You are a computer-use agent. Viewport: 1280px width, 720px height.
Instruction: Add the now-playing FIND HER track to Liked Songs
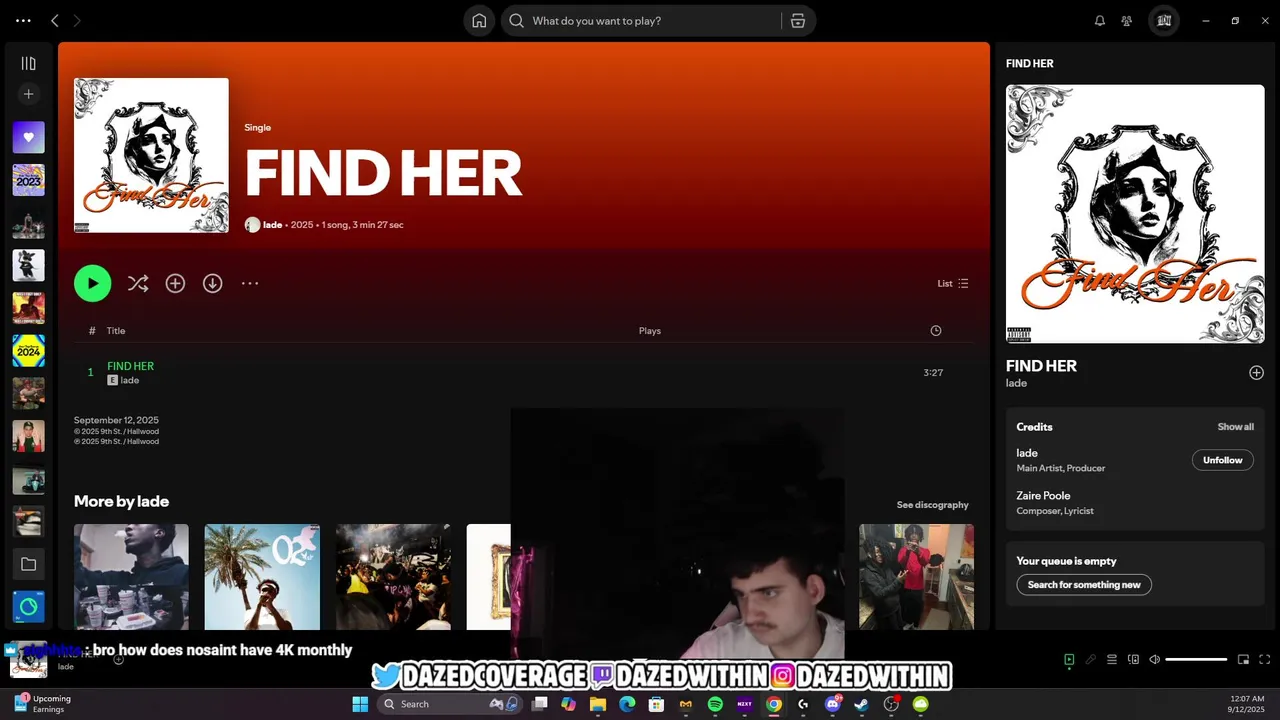pyautogui.click(x=1256, y=373)
